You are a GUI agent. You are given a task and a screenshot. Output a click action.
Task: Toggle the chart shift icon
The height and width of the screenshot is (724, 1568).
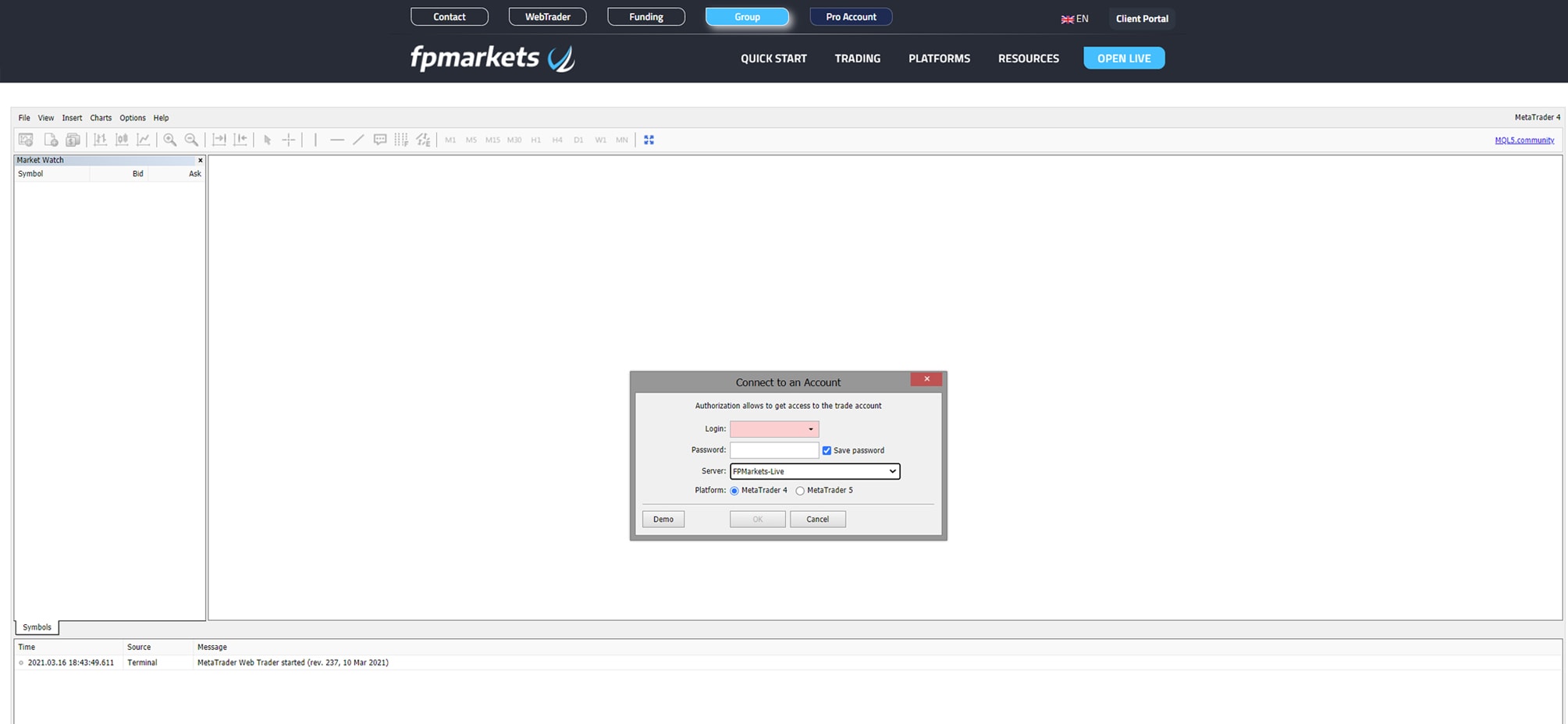click(x=241, y=140)
